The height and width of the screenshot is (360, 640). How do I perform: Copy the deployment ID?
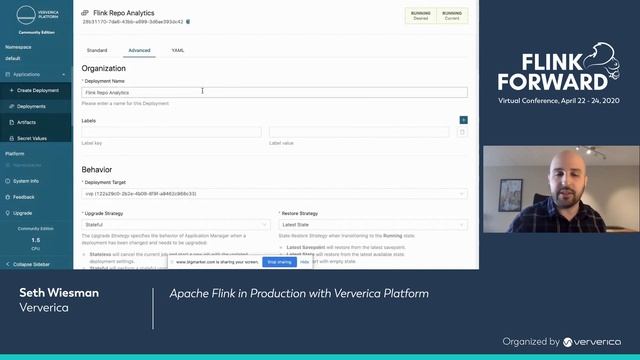pos(188,22)
